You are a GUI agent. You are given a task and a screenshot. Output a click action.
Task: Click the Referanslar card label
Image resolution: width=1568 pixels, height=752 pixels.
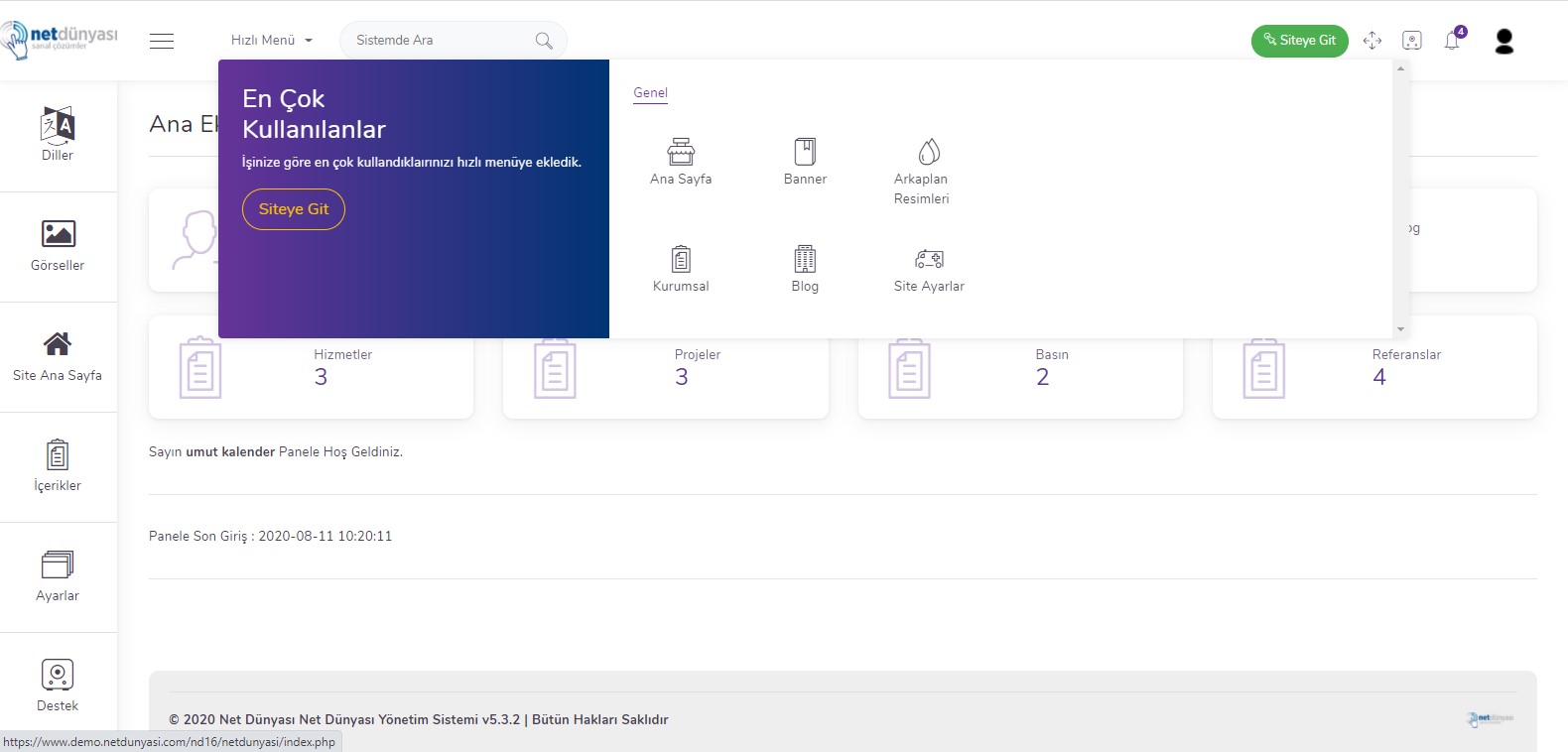coord(1406,354)
